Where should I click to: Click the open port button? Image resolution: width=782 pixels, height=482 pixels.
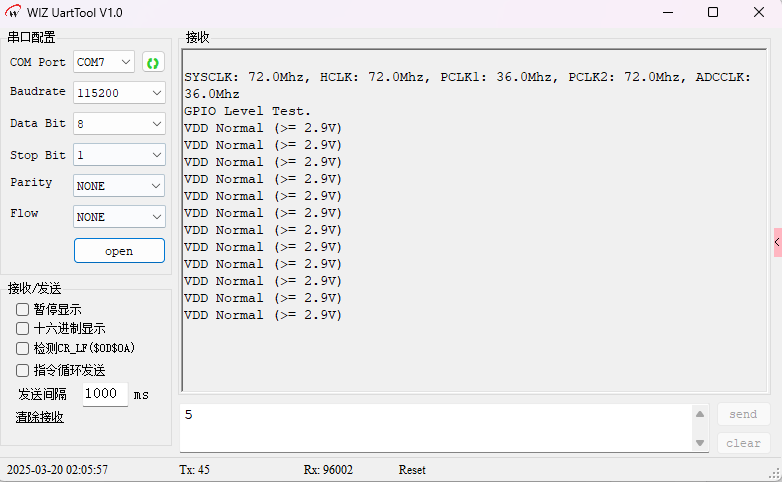click(119, 251)
